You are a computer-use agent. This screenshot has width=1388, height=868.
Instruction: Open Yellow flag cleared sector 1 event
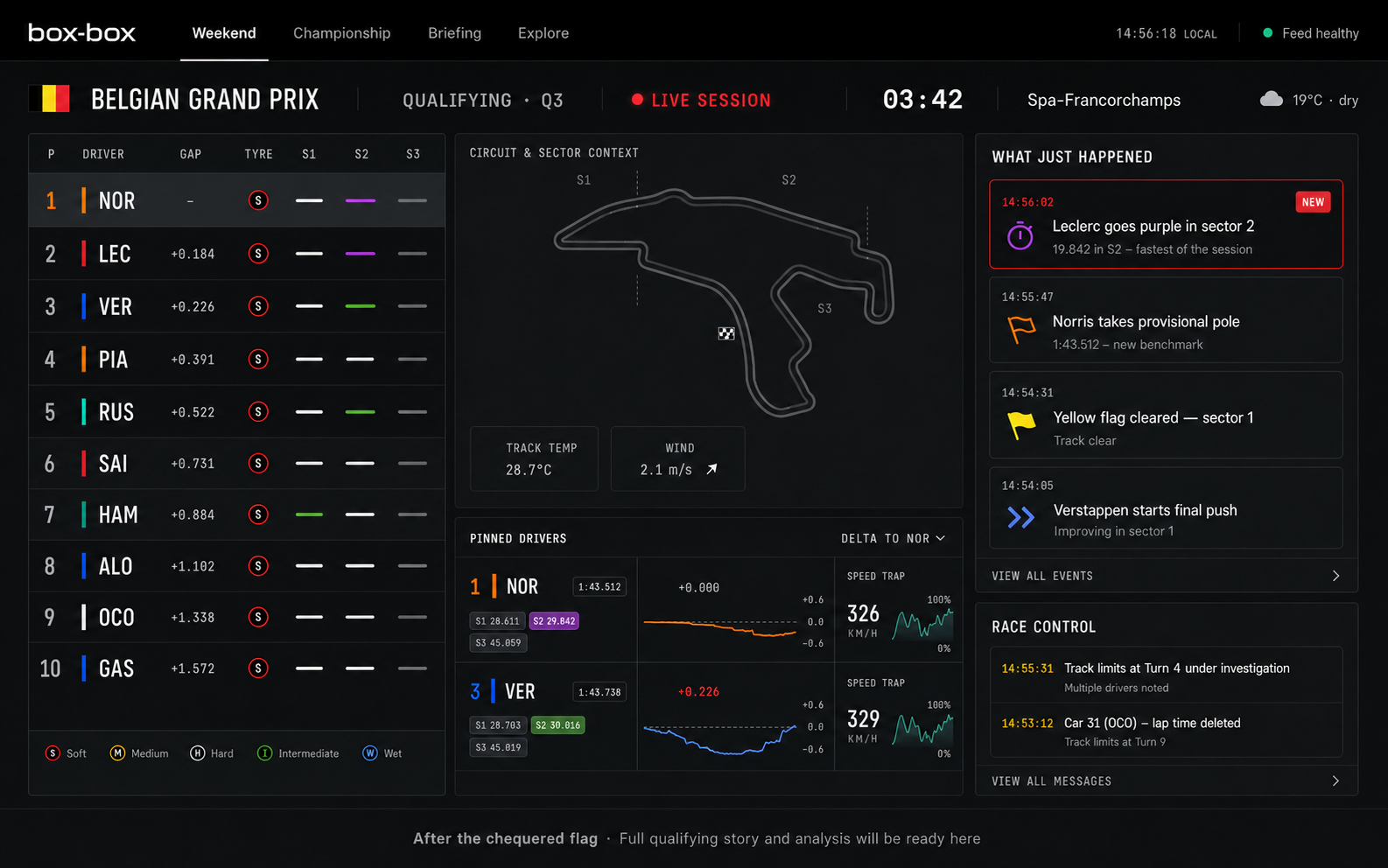(x=1166, y=415)
